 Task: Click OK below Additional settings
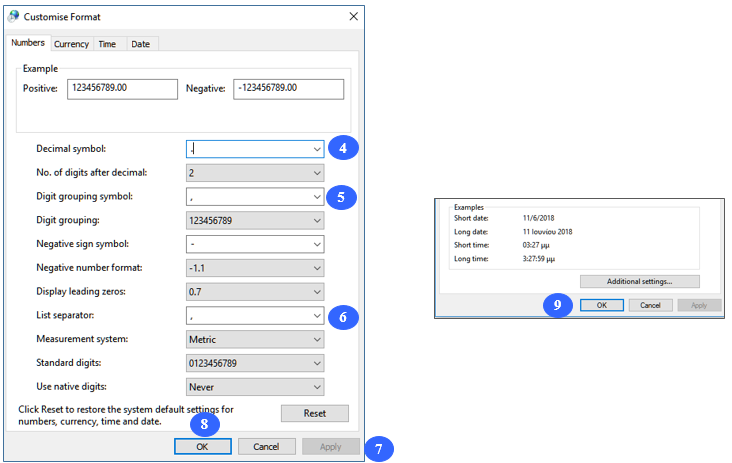602,305
